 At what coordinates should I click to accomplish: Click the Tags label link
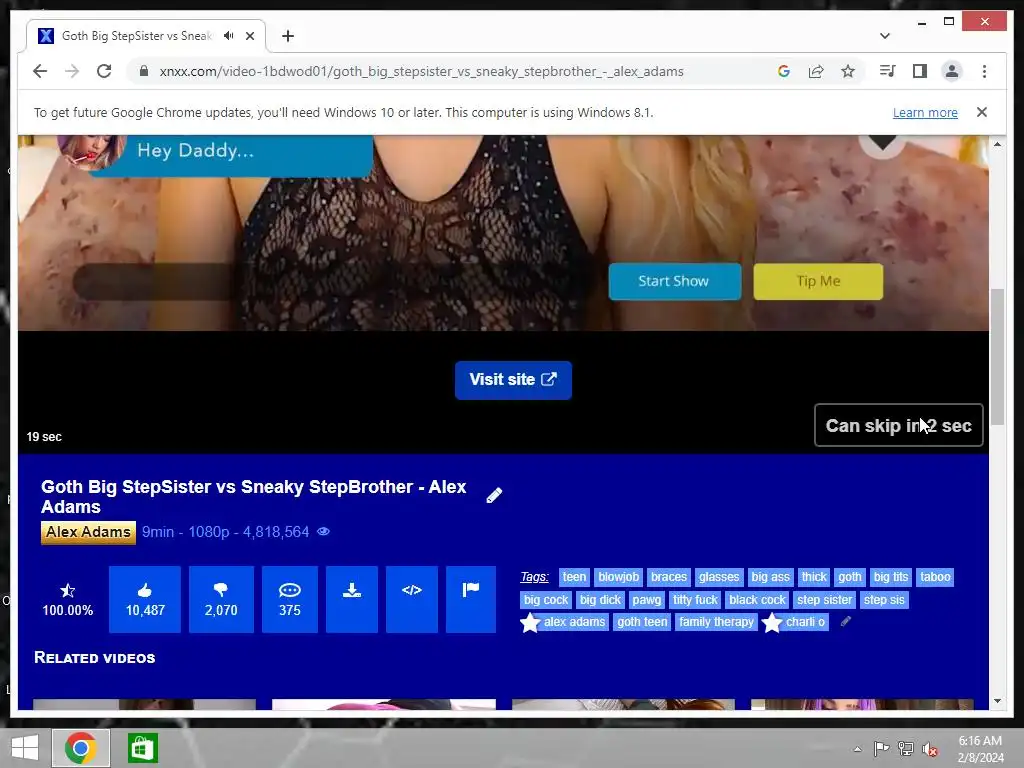[x=534, y=577]
